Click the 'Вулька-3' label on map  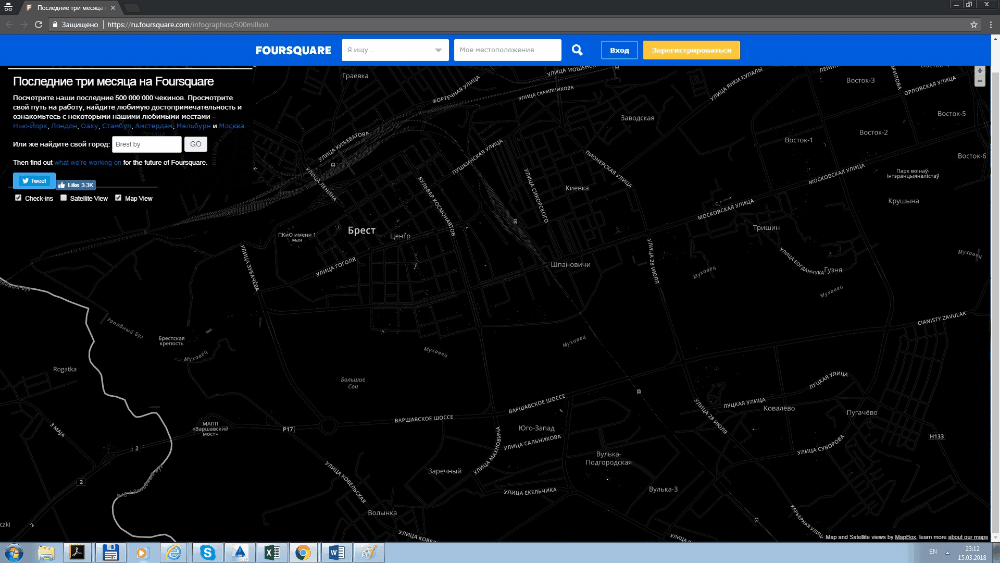pyautogui.click(x=663, y=489)
